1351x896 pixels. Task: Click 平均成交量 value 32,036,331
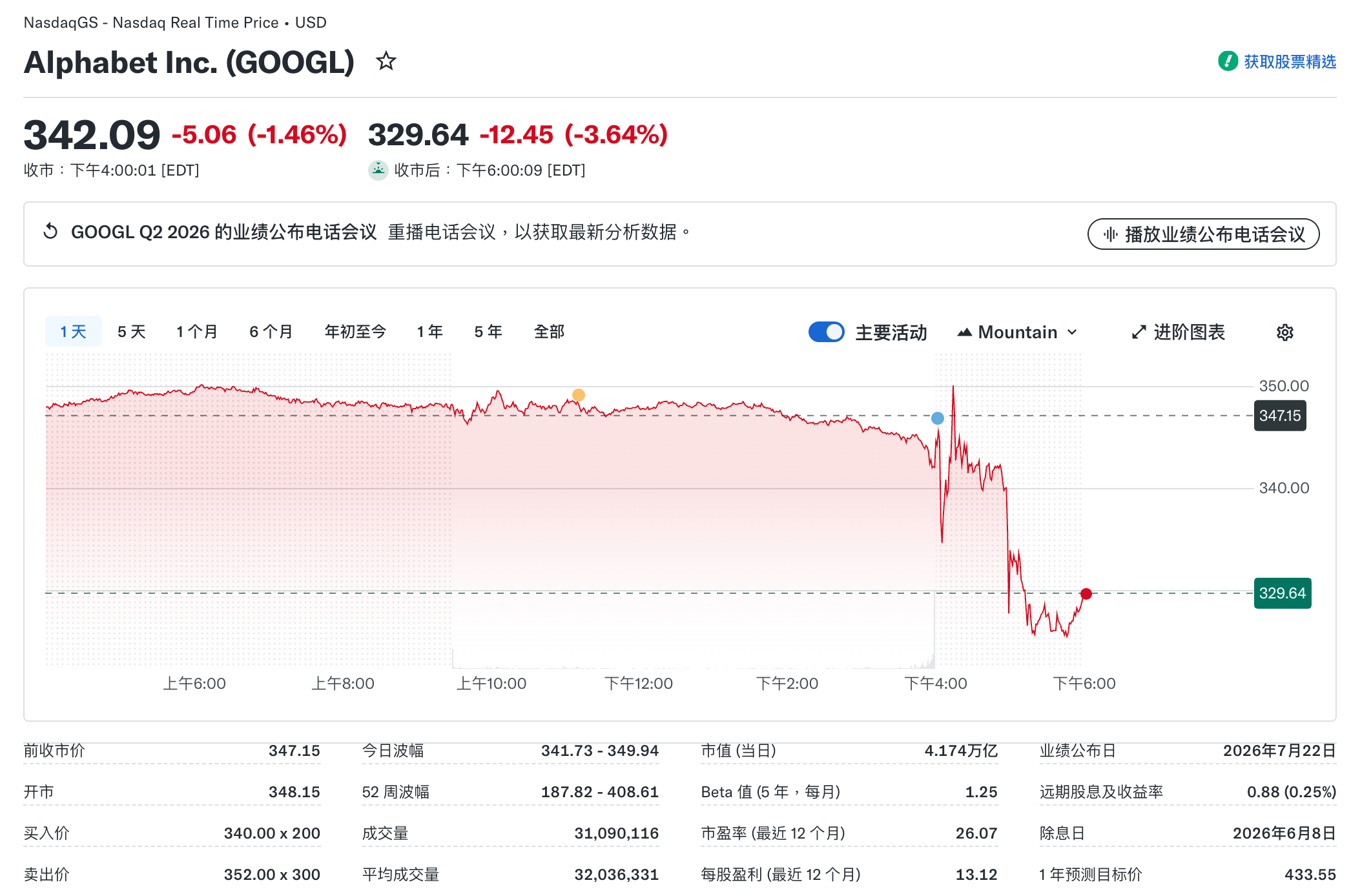[617, 875]
